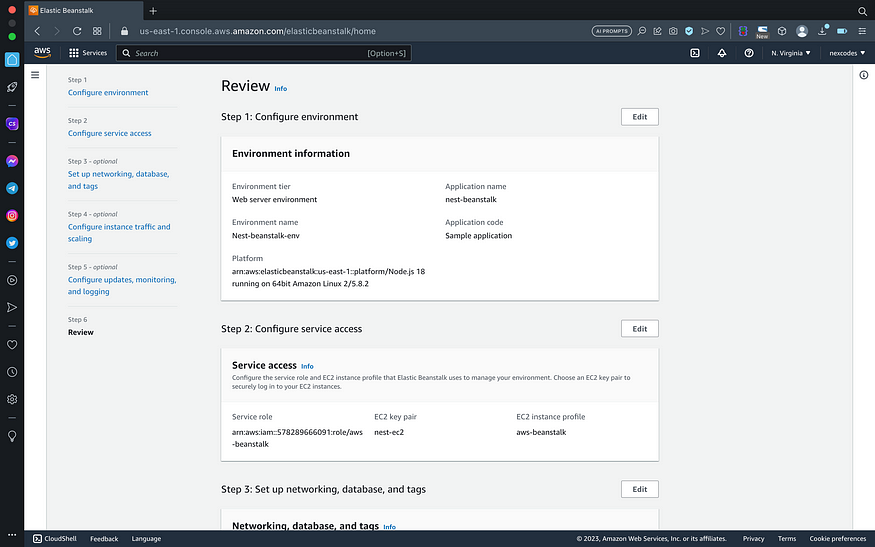The height and width of the screenshot is (547, 875).
Task: Focus the AWS search field
Action: coord(263,53)
